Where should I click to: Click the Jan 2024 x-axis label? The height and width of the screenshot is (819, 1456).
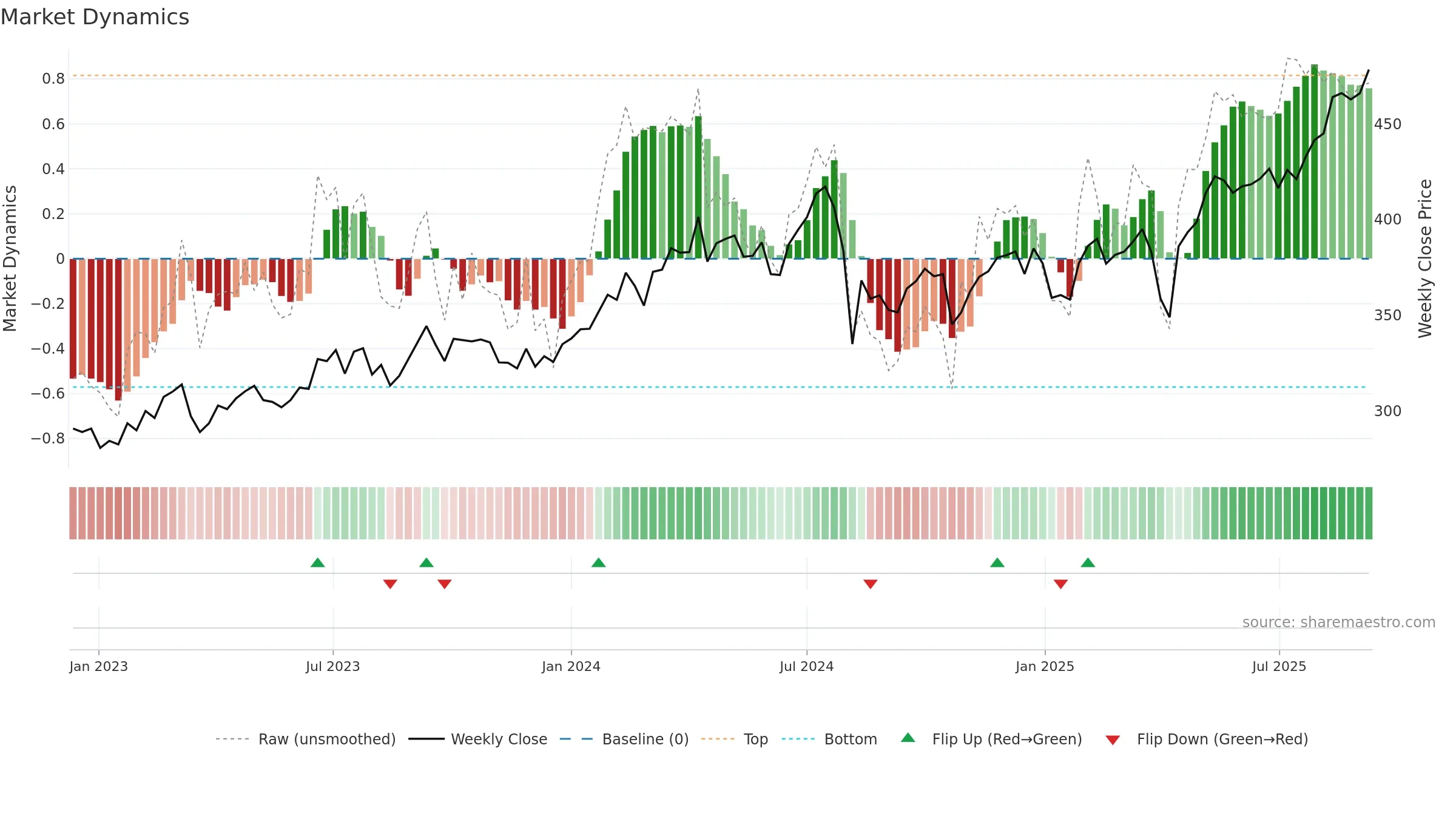pos(571,666)
